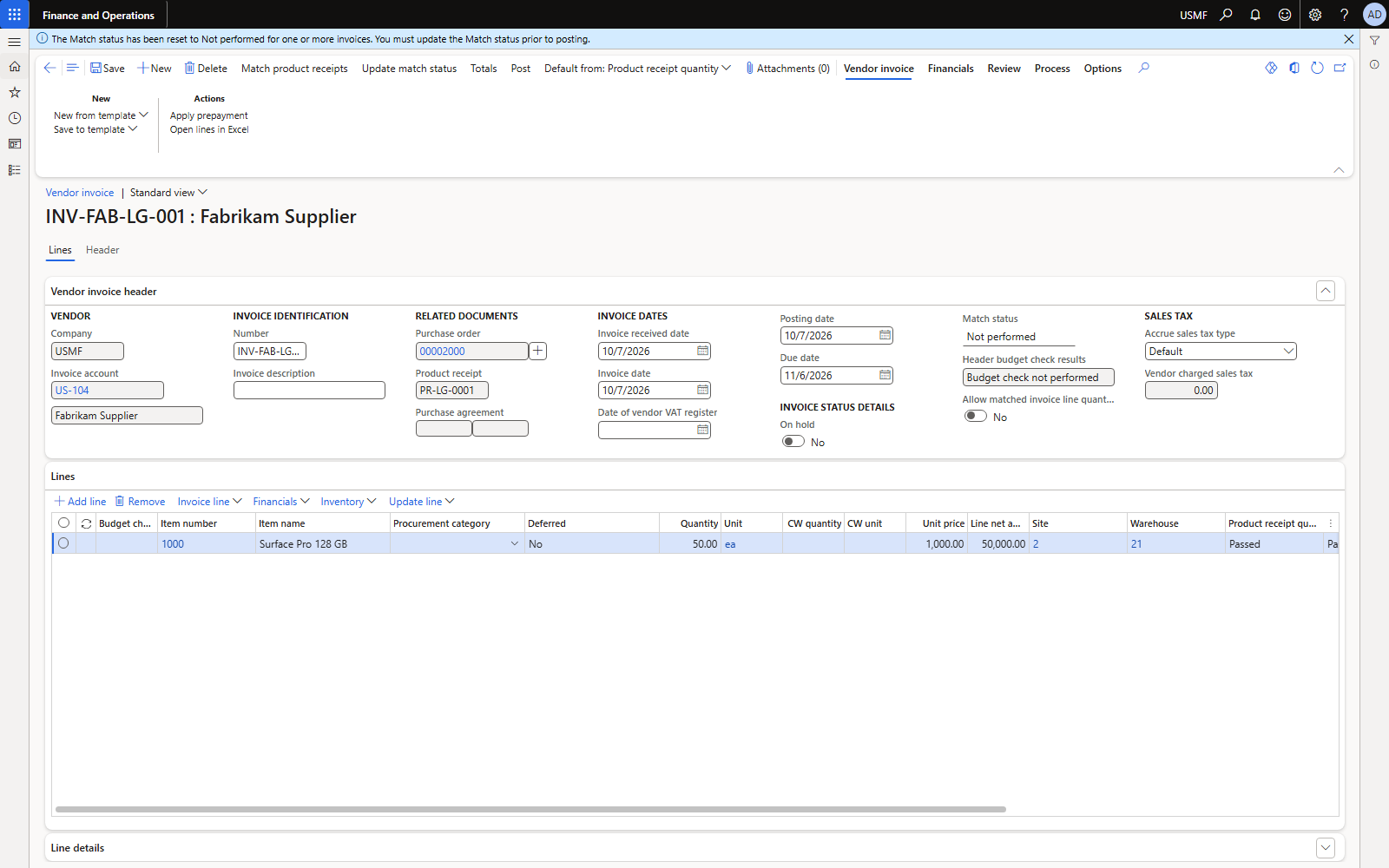Toggle Allow matched invoice line quantity switch

click(976, 417)
